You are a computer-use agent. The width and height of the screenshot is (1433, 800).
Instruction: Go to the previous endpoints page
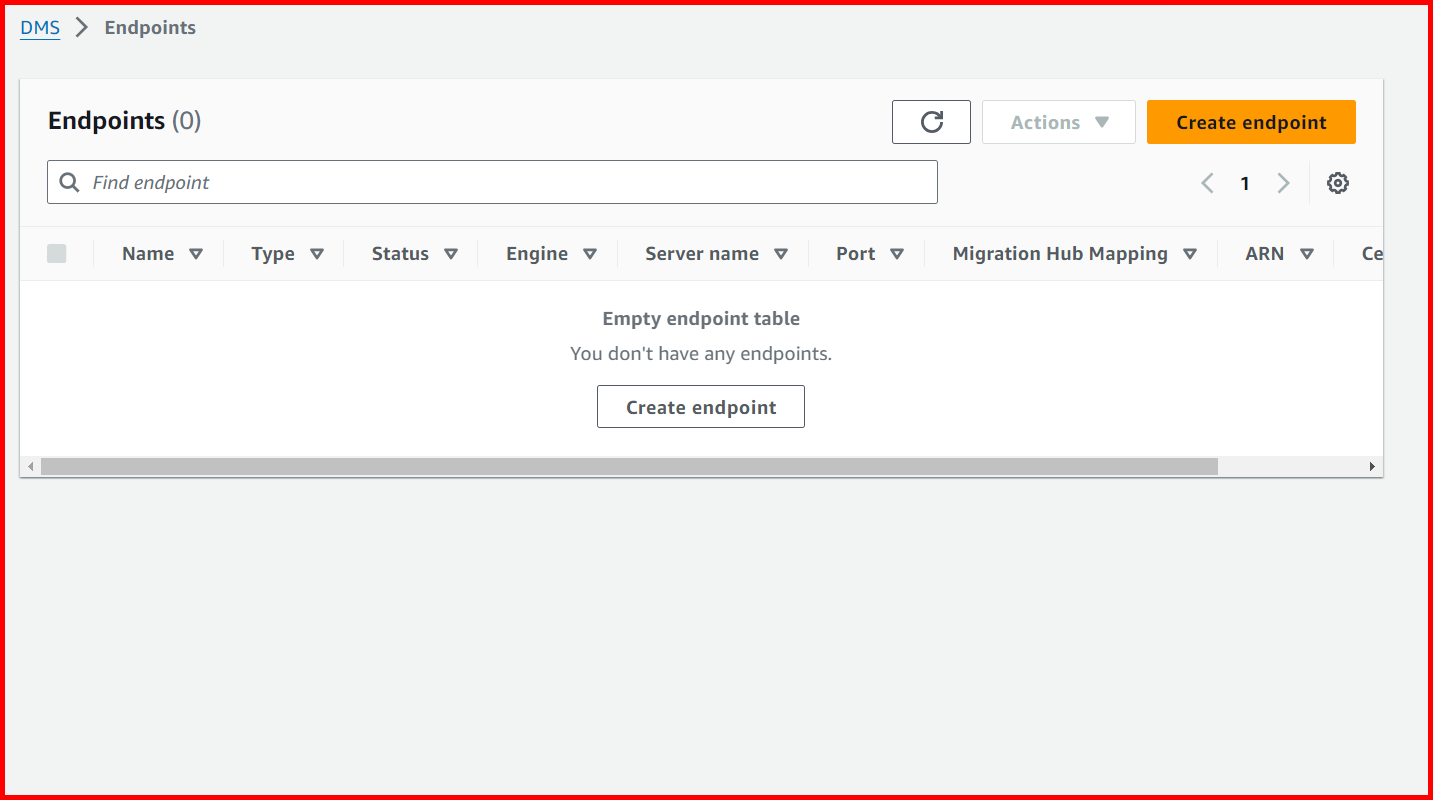pos(1207,182)
